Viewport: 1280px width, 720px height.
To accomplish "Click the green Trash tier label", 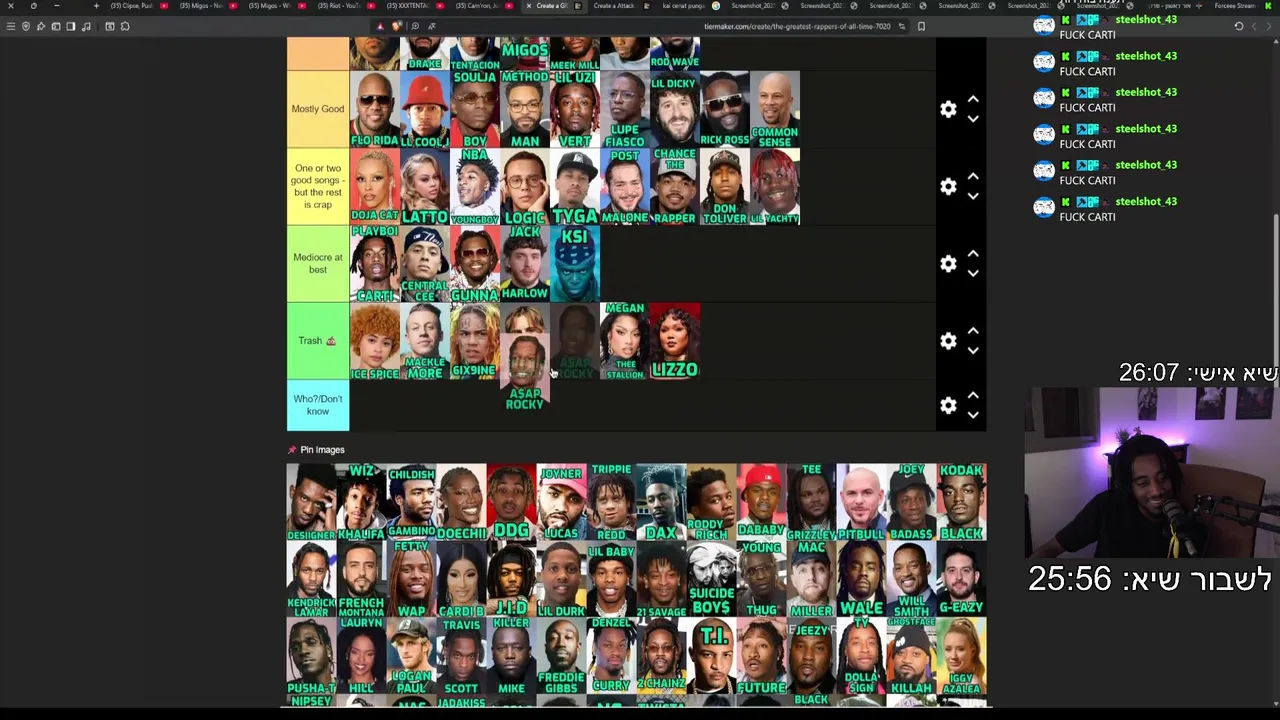I will pyautogui.click(x=318, y=341).
